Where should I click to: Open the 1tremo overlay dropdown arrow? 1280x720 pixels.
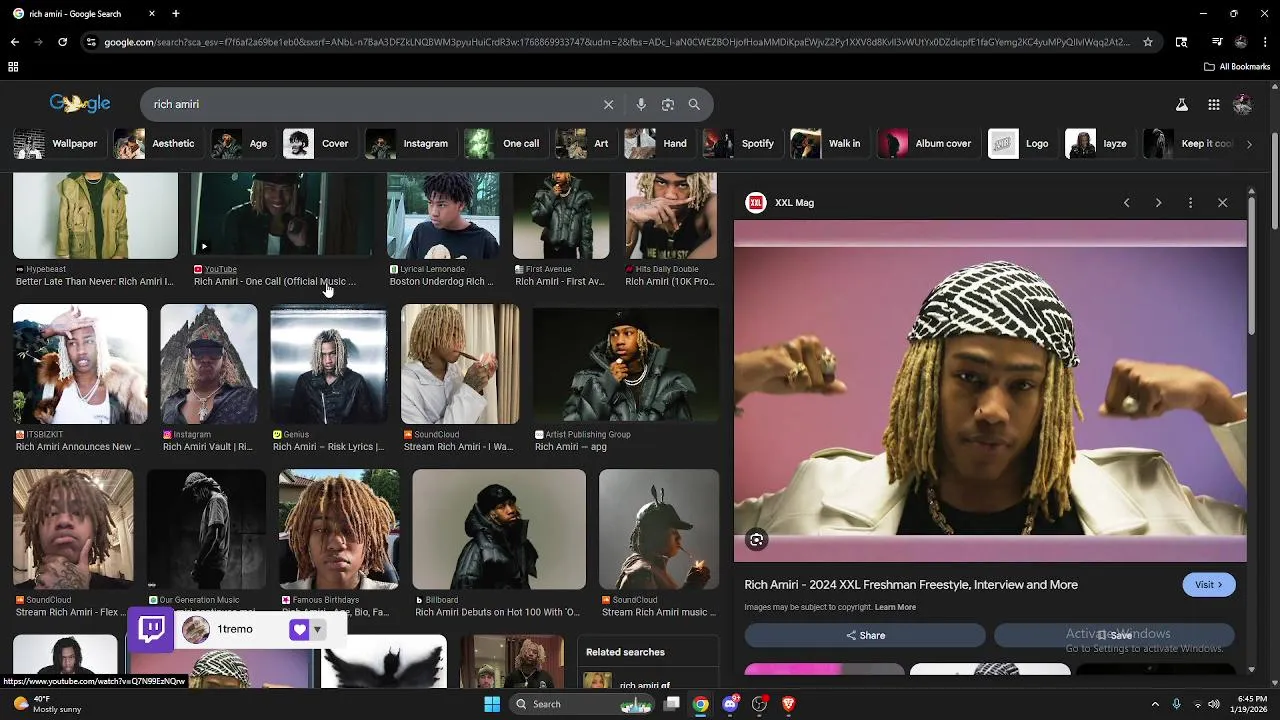coord(317,630)
